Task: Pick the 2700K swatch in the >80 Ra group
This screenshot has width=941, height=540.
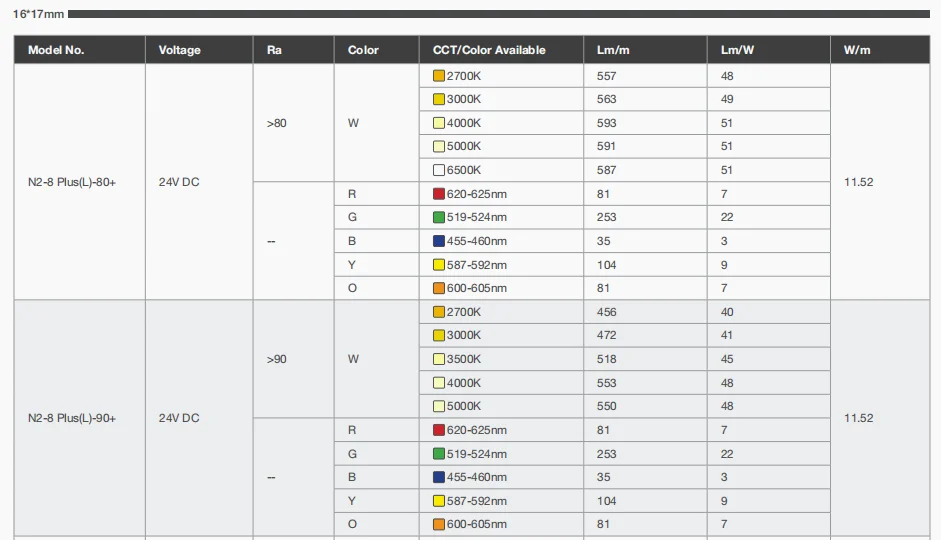Action: 439,76
